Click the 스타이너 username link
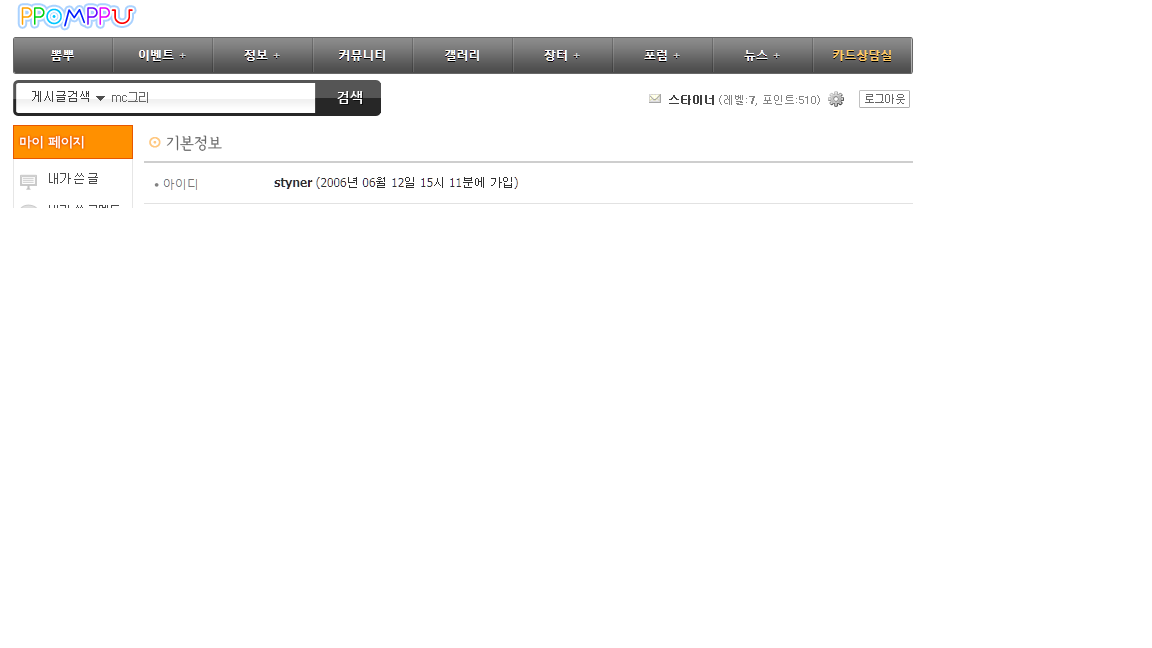Viewport: 1152px width, 648px height. coord(691,100)
